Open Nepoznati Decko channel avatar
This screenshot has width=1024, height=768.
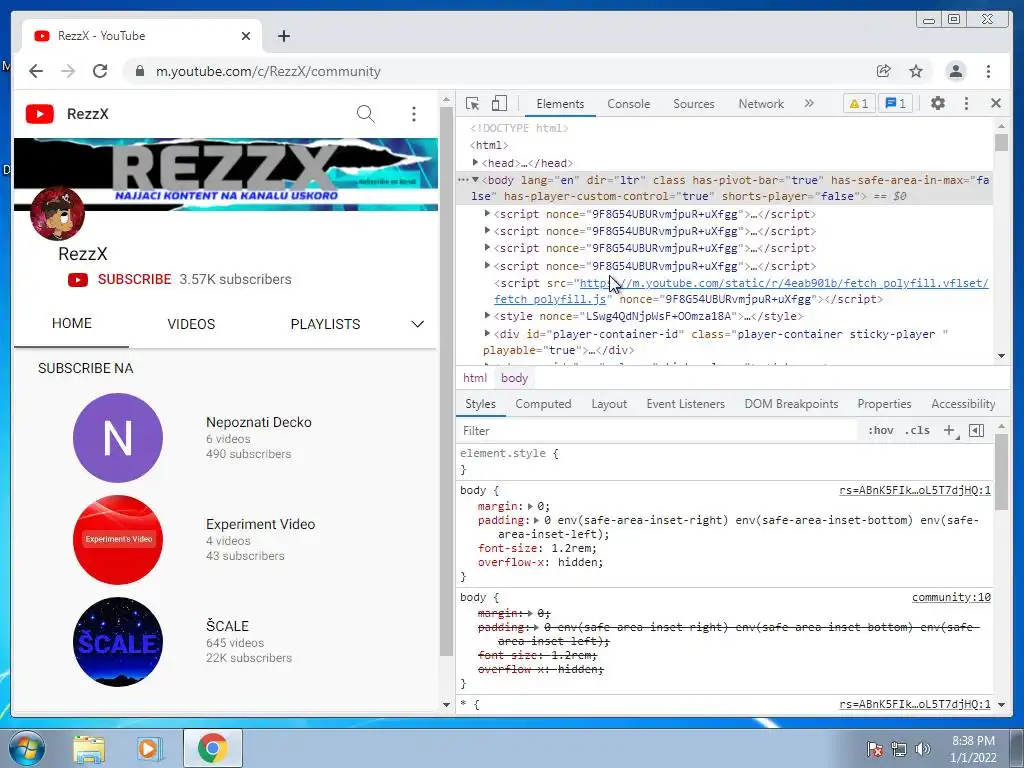click(x=118, y=438)
